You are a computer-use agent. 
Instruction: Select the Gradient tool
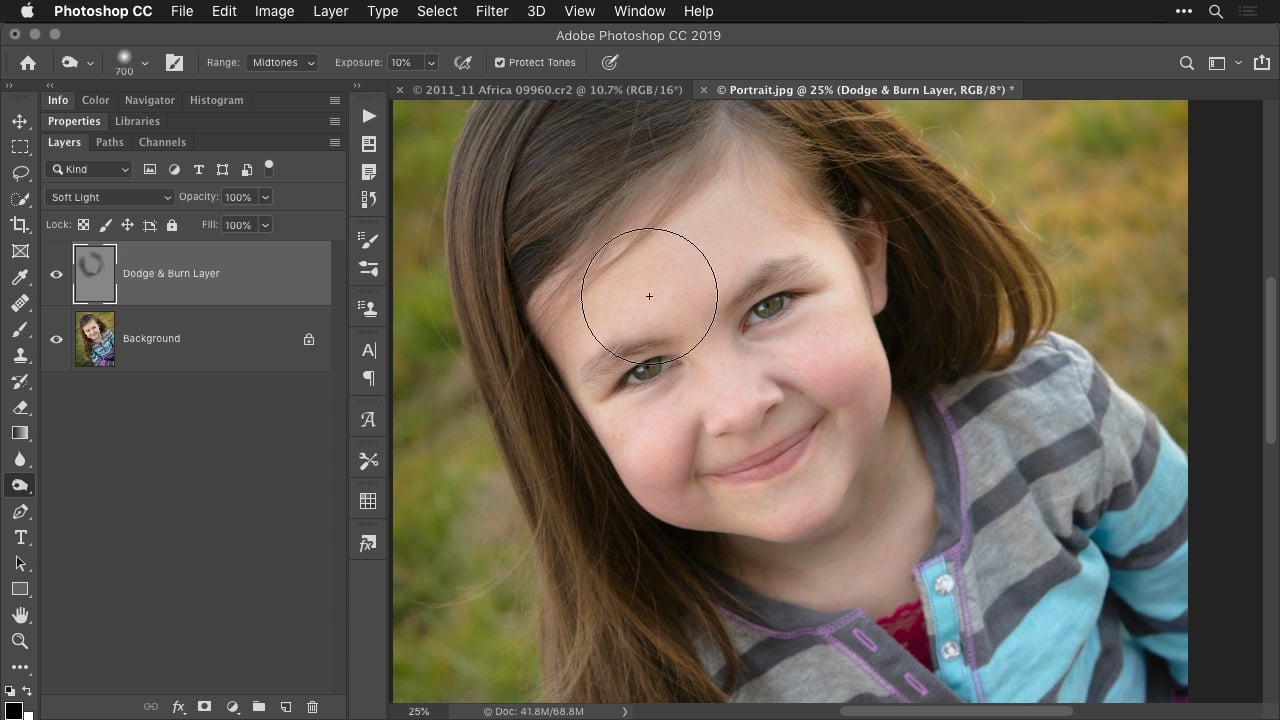[20, 433]
